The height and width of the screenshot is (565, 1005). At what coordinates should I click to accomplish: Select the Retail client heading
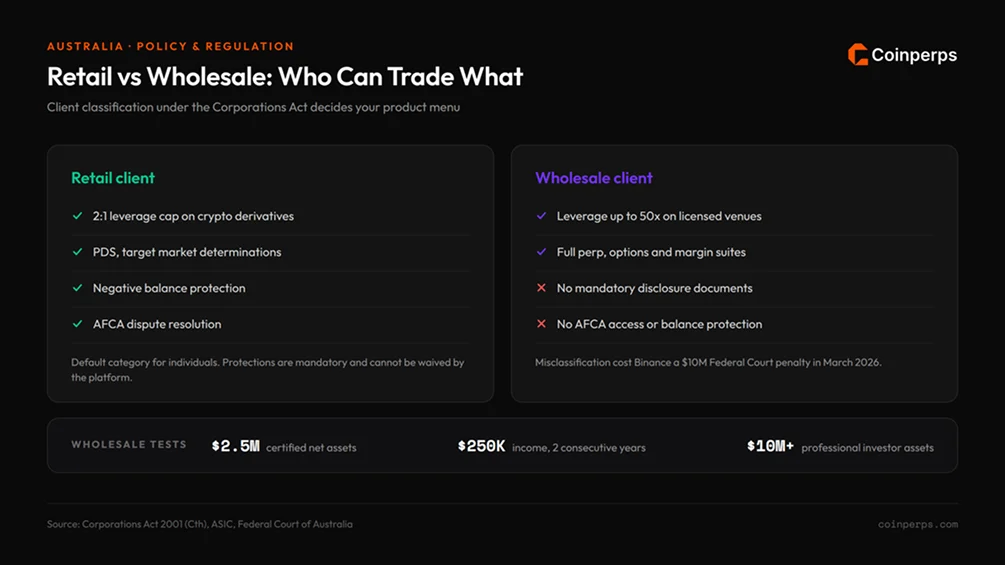(x=113, y=178)
